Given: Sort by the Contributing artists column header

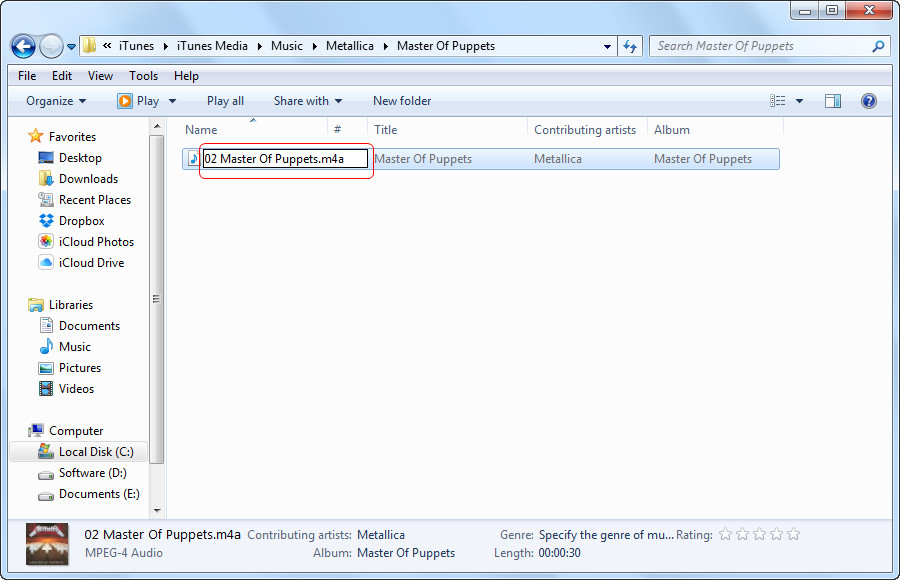Looking at the screenshot, I should click(x=588, y=130).
